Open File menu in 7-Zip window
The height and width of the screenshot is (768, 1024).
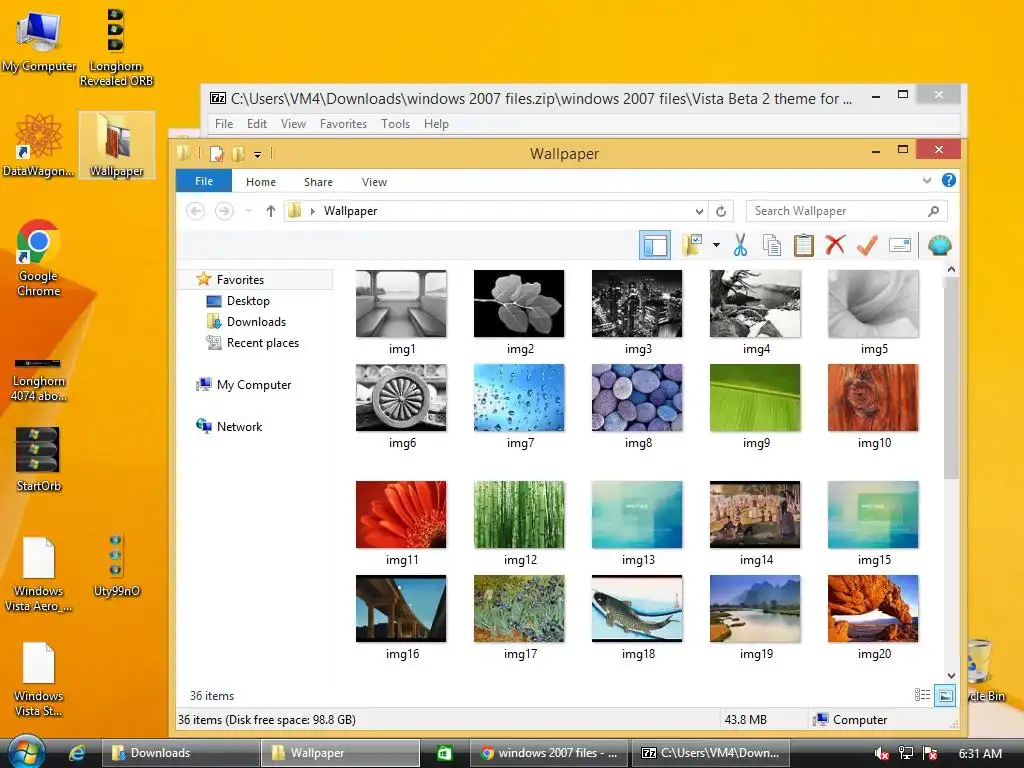[224, 124]
